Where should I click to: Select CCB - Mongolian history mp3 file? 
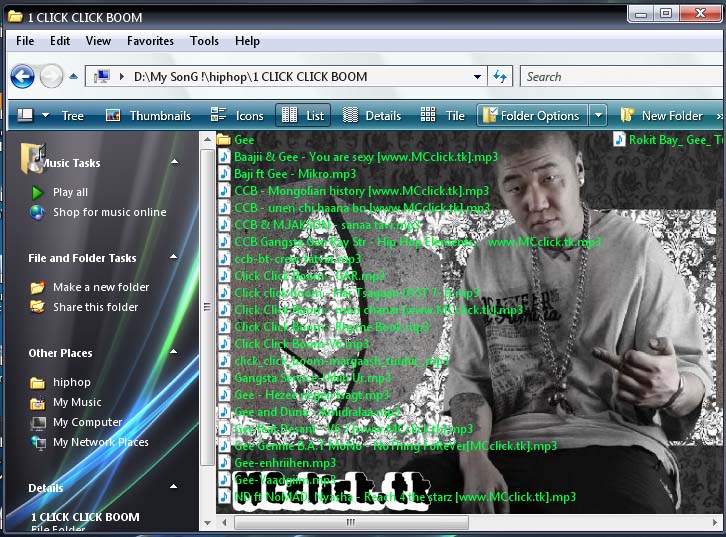(362, 191)
